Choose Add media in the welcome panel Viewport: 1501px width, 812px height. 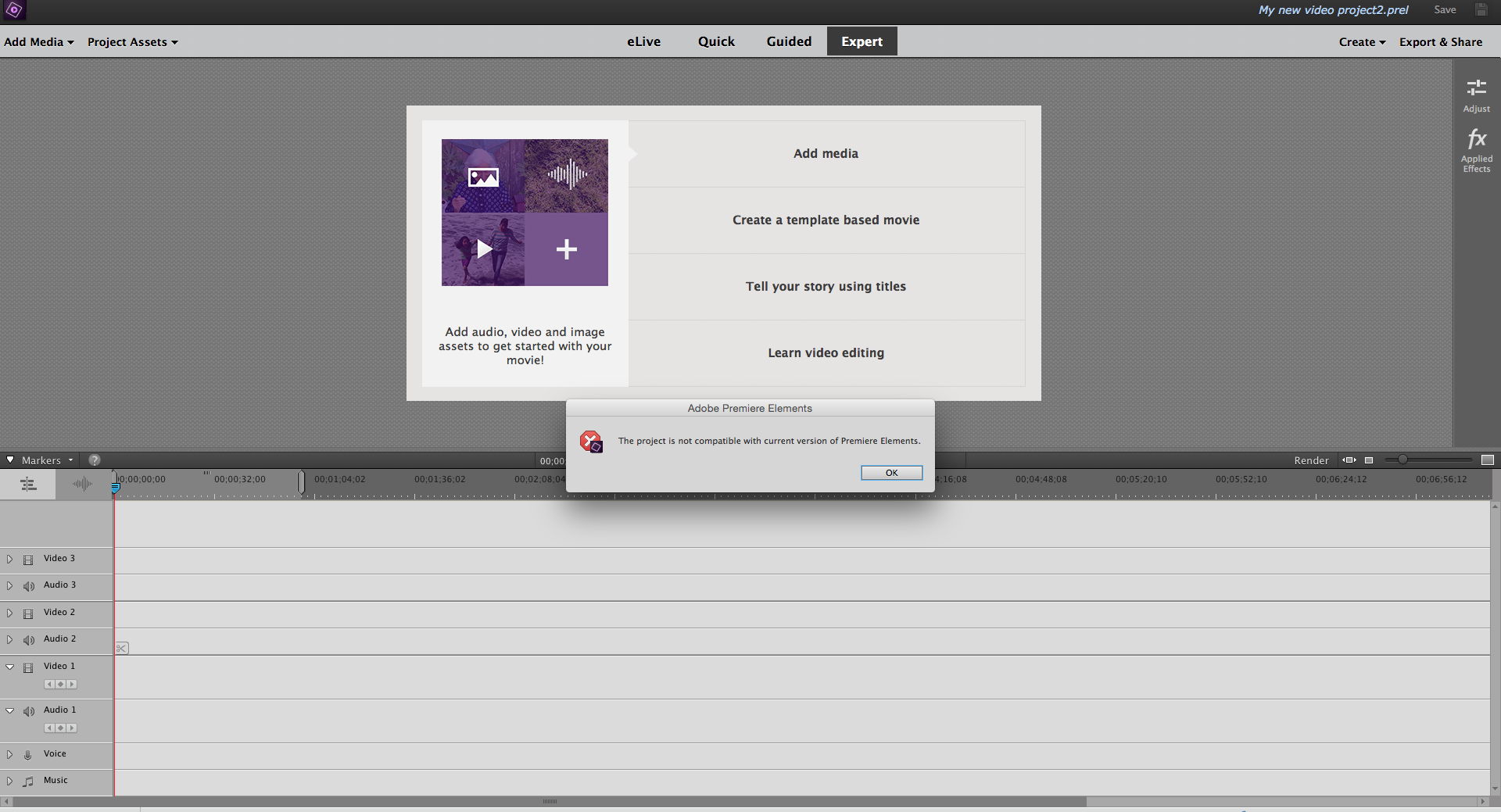tap(826, 154)
